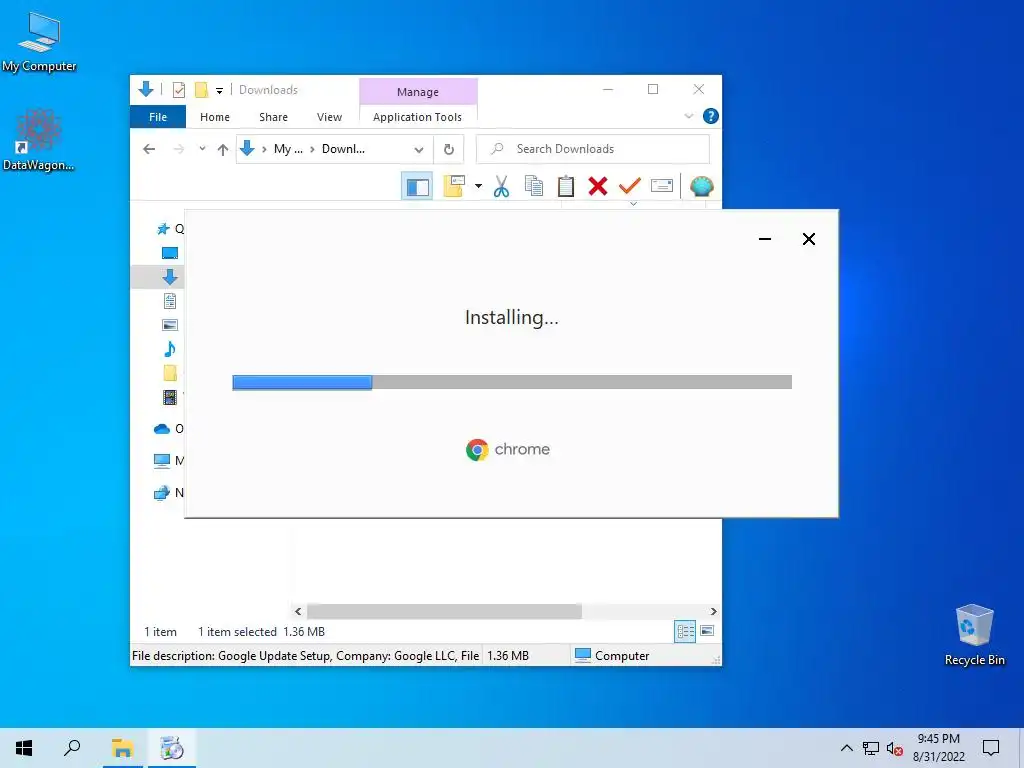Screen dimensions: 1024x768
Task: Customize Quick Access Toolbar dropdown
Action: coord(219,91)
